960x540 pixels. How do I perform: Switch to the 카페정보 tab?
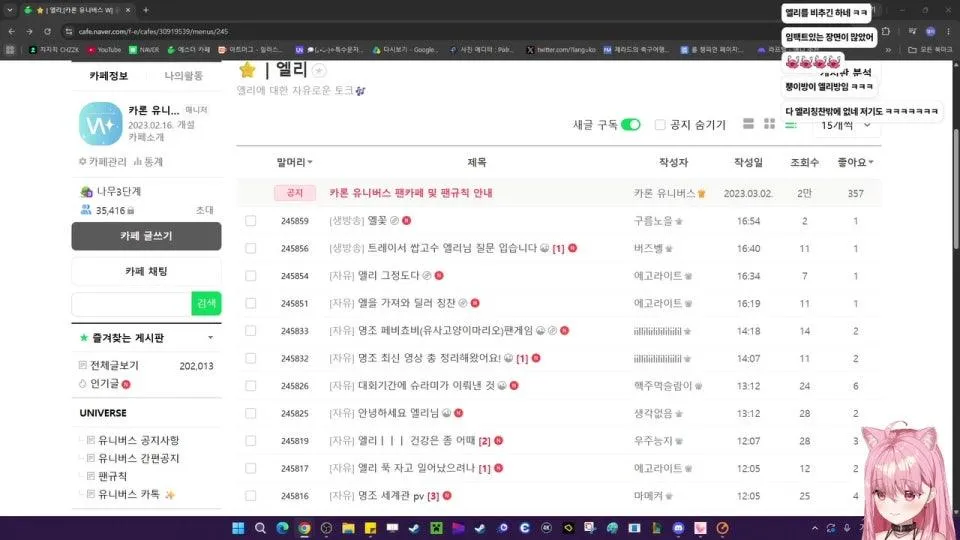coord(108,76)
